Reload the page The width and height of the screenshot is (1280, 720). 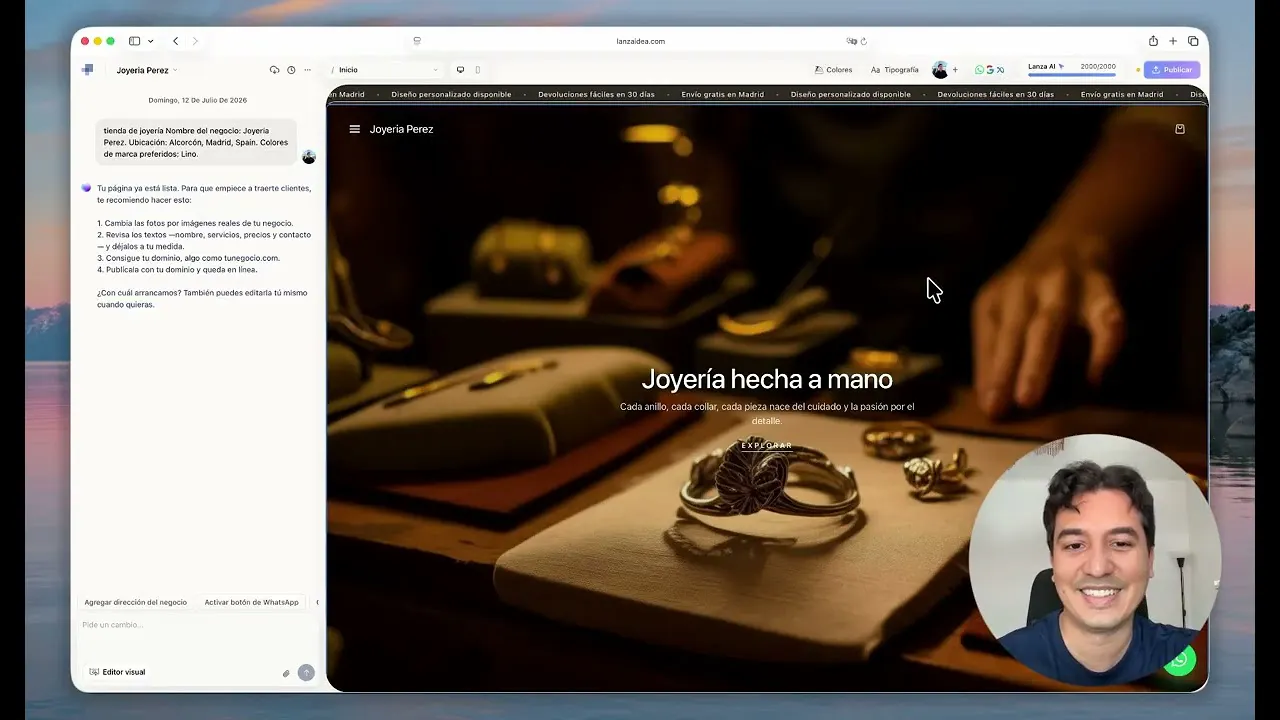coord(864,41)
